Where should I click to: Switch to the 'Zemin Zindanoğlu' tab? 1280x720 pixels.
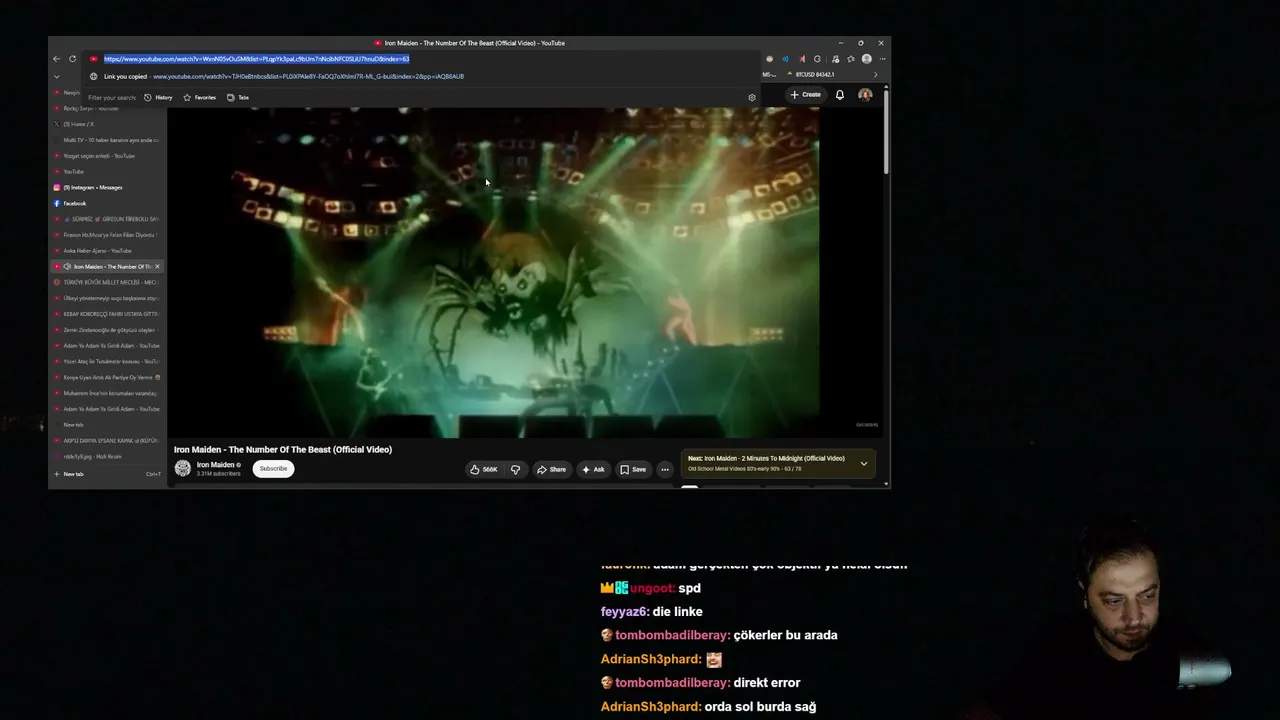pyautogui.click(x=106, y=330)
